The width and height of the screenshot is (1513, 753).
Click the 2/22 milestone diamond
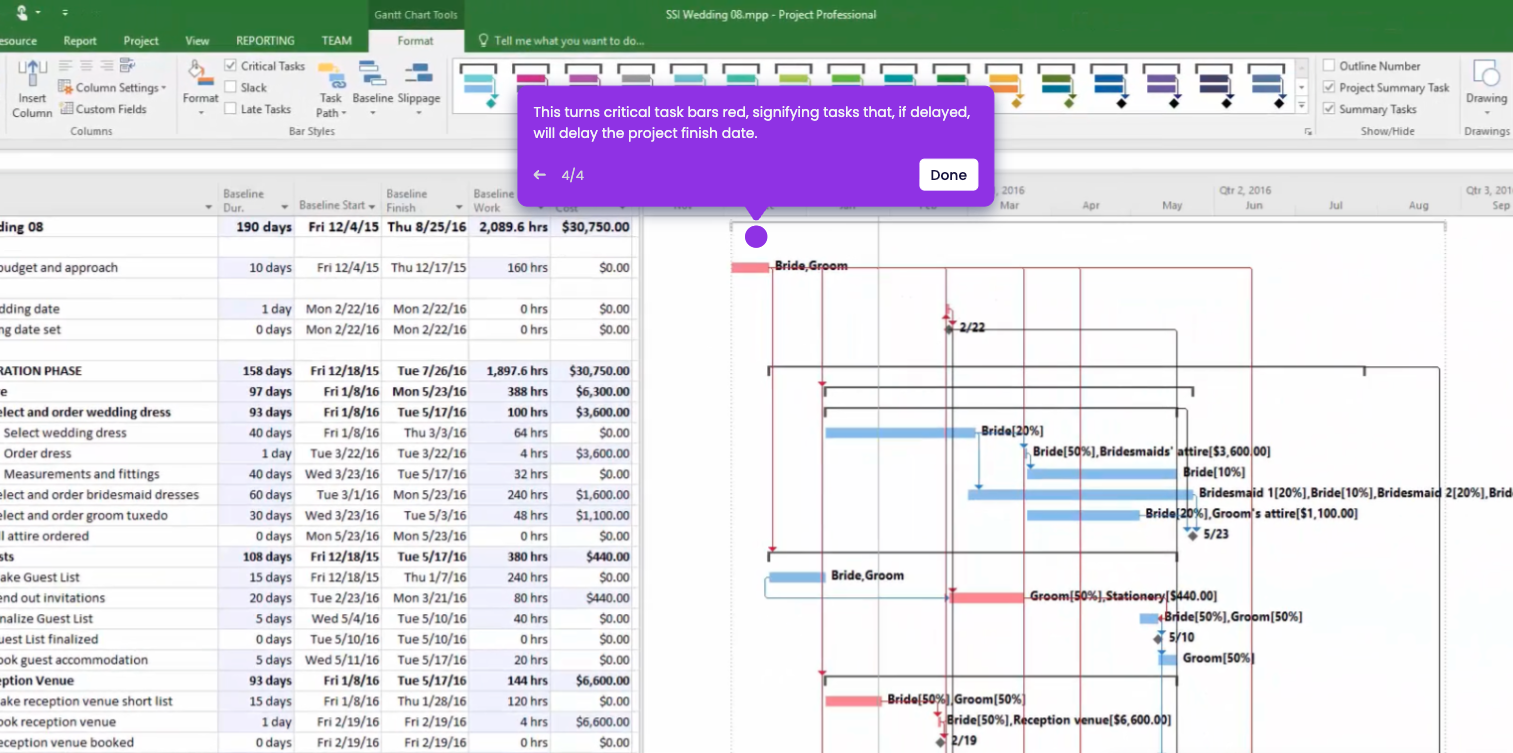pos(949,328)
